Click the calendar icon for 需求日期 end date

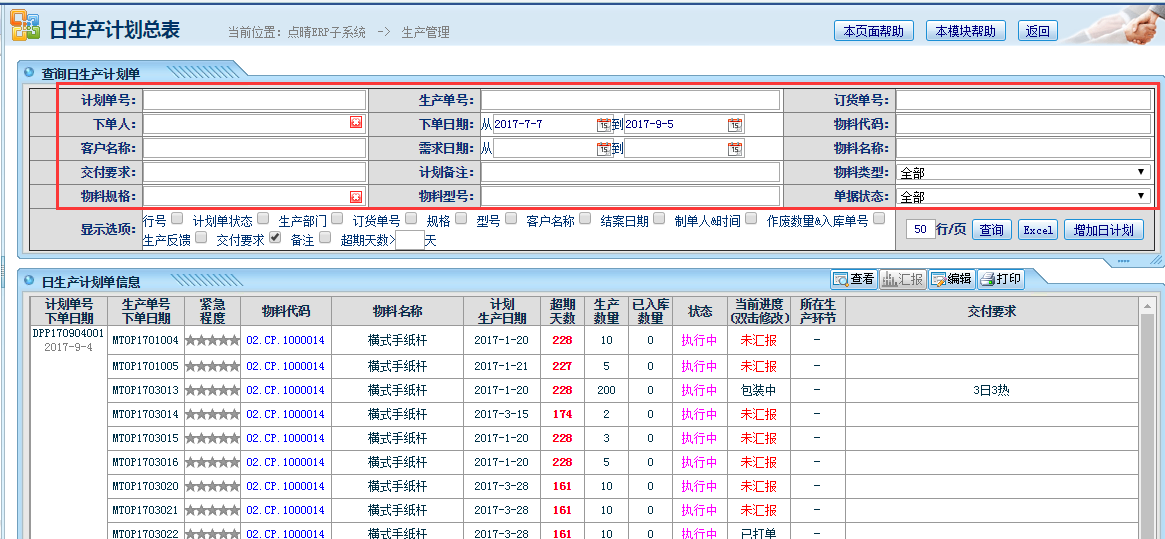[735, 148]
